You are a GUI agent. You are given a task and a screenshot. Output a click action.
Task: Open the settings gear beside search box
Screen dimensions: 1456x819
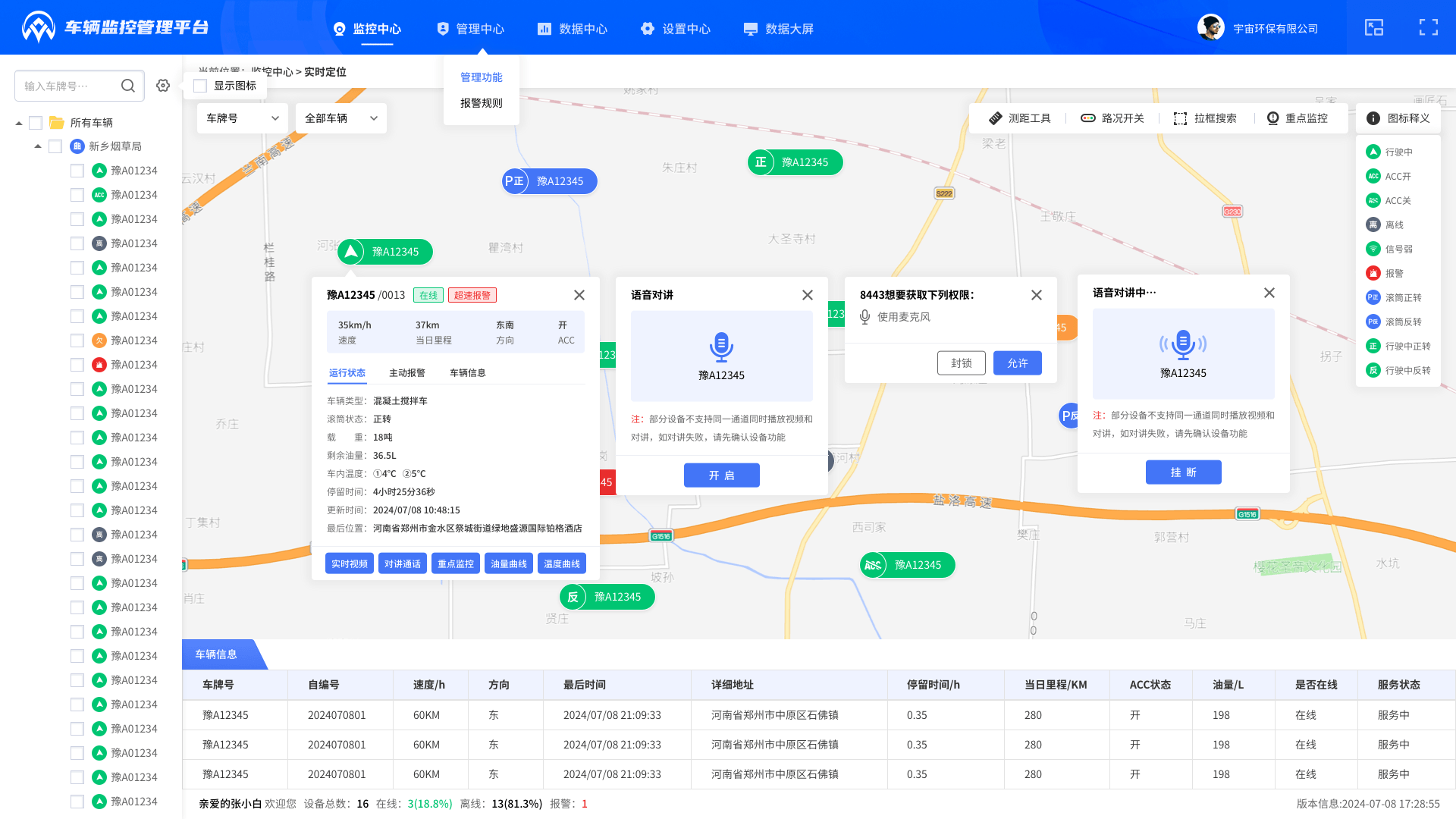click(x=163, y=86)
